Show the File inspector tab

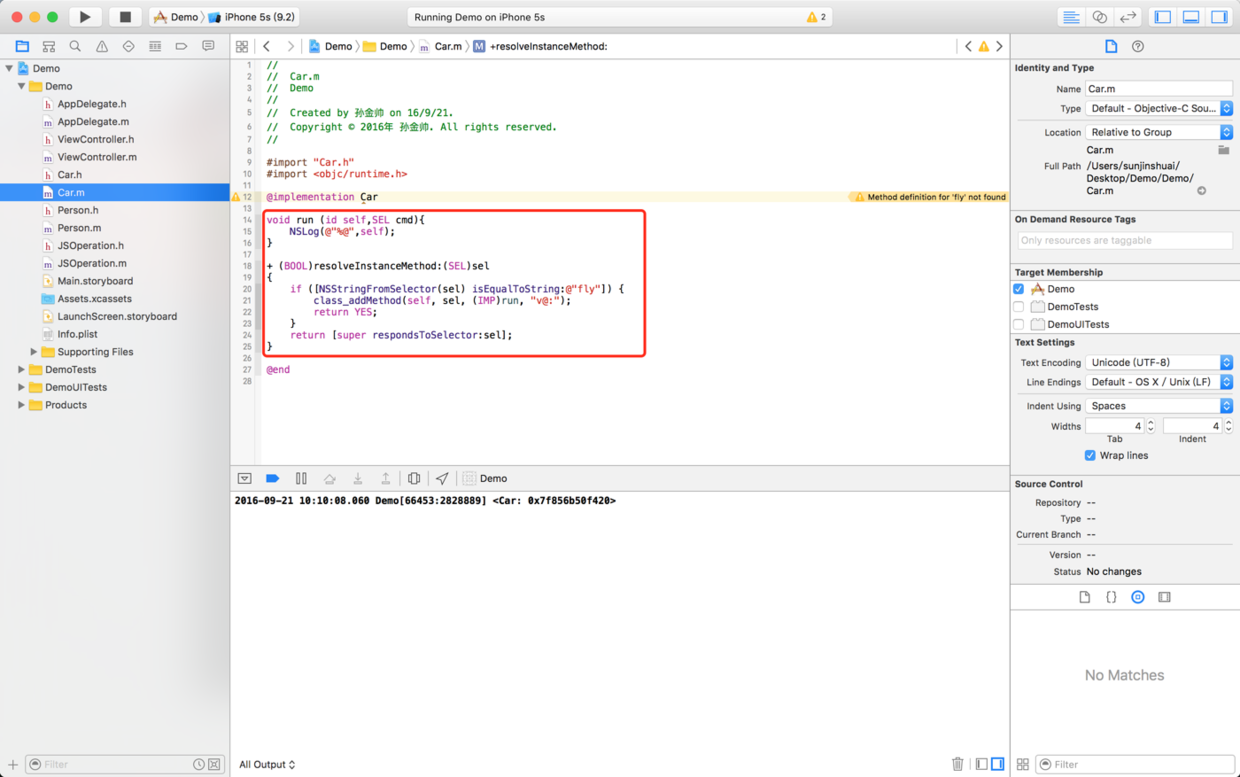[1111, 46]
